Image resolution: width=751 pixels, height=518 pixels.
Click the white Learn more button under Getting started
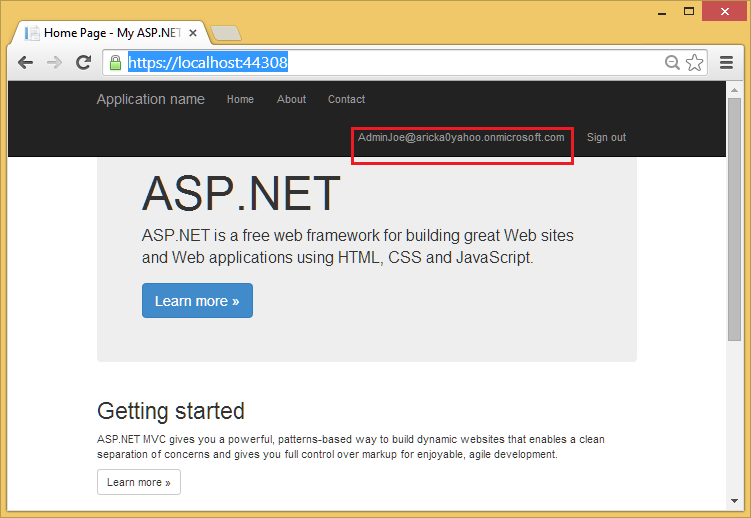click(x=139, y=482)
